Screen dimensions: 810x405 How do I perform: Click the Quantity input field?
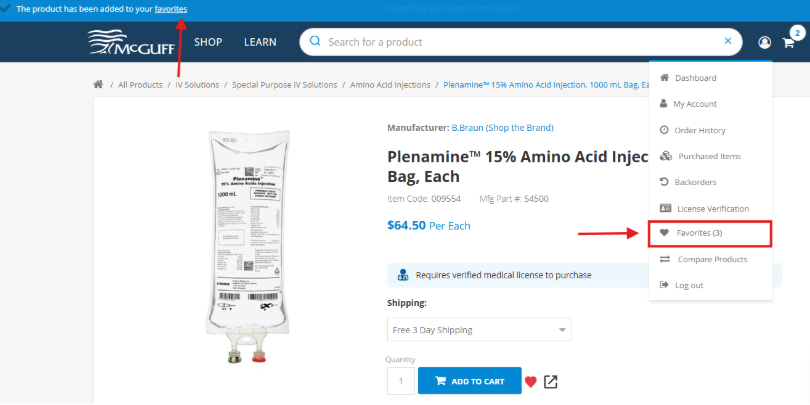coord(400,381)
